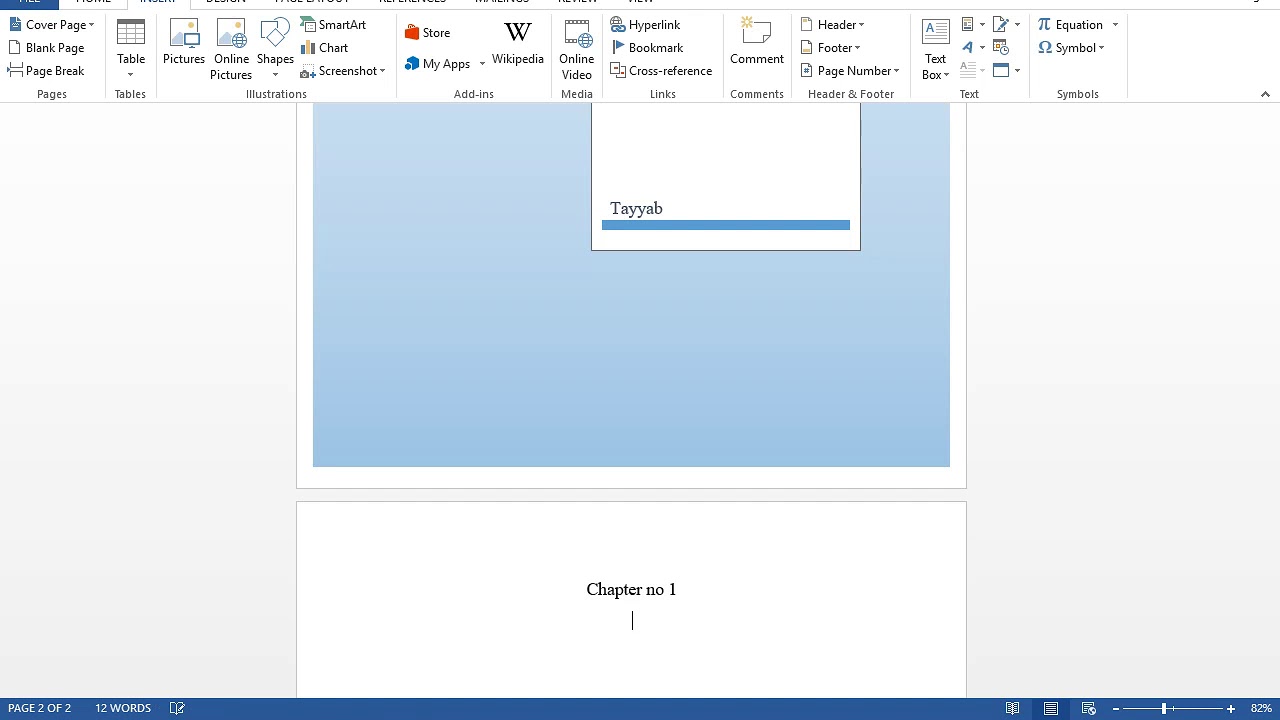The width and height of the screenshot is (1280, 720).
Task: Insert Date and Time
Action: coord(1001,47)
